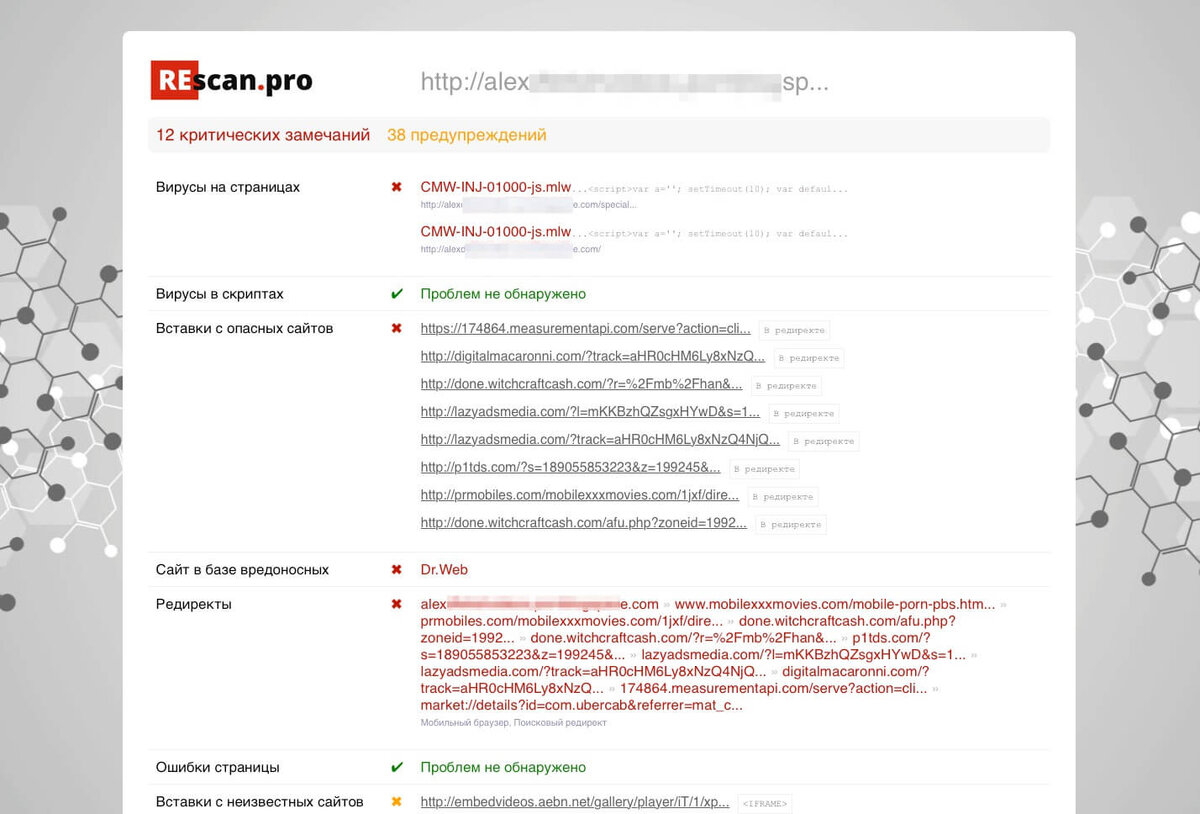Click the Ошибки страницы row label
Screen dimensions: 1200x814
tap(218, 767)
